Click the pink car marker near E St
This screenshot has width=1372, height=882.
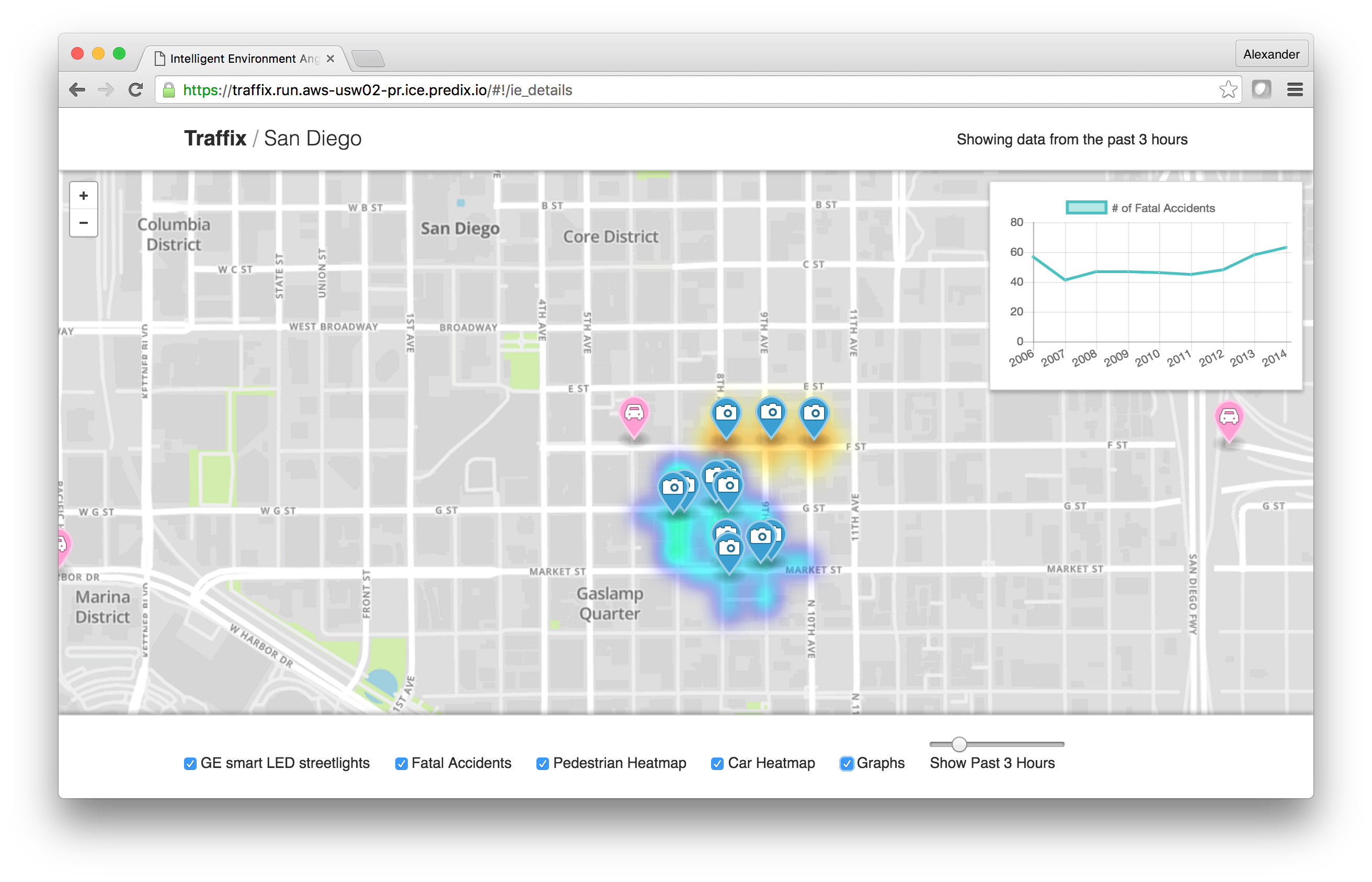pos(634,413)
